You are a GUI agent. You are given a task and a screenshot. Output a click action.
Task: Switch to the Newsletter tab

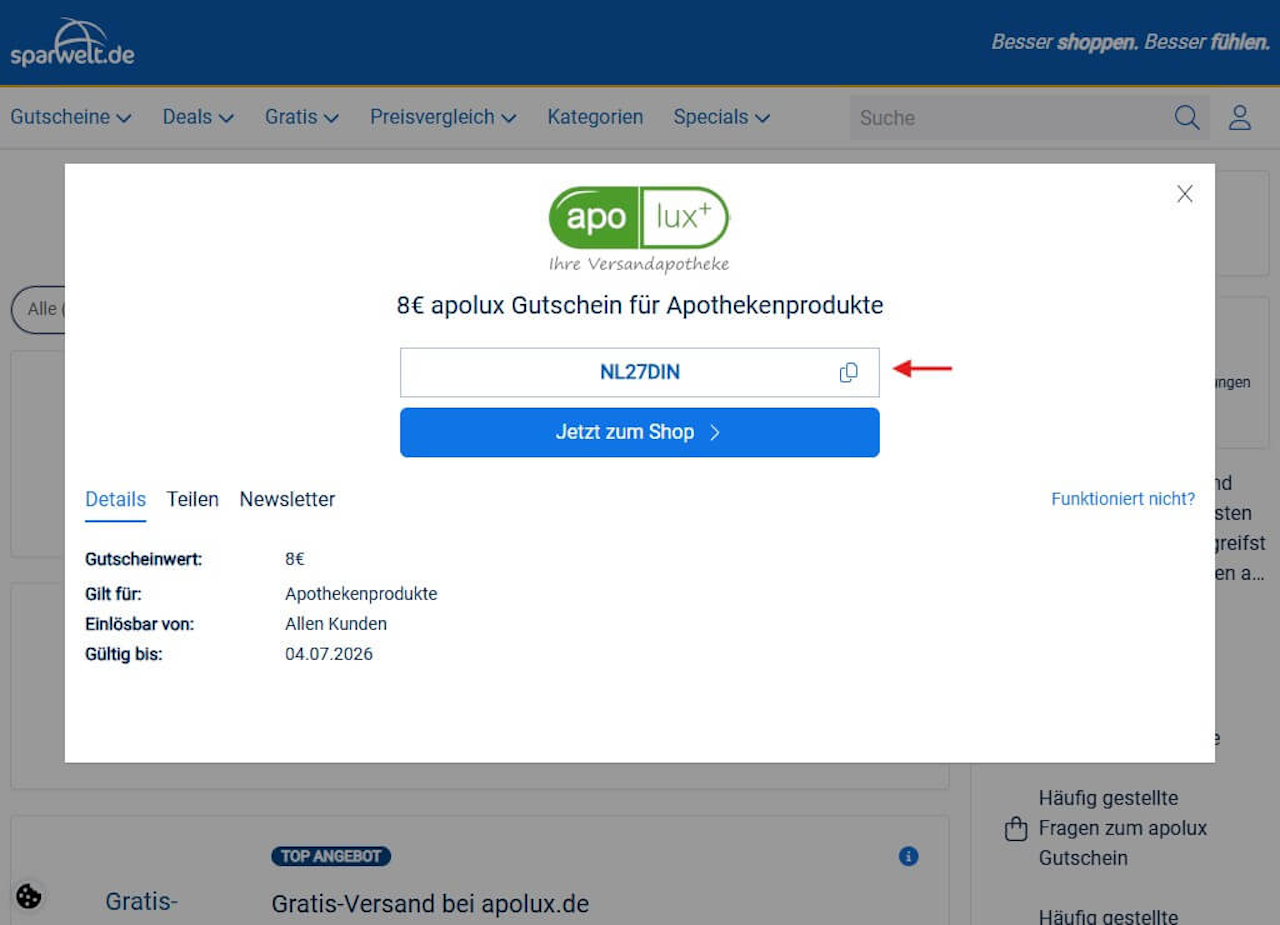287,499
